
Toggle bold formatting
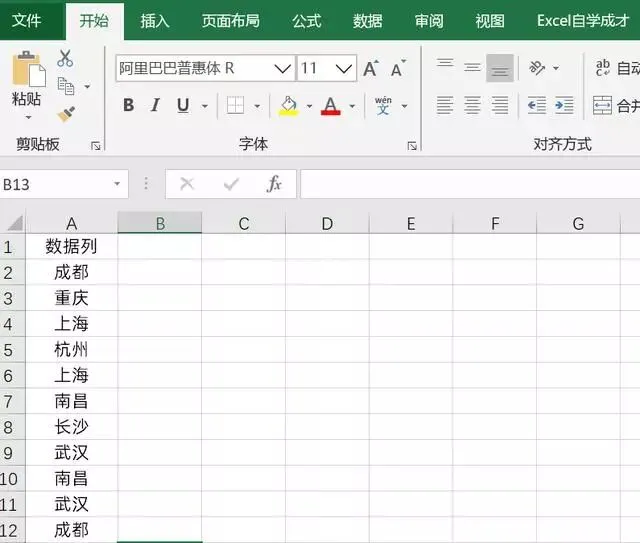[x=129, y=105]
